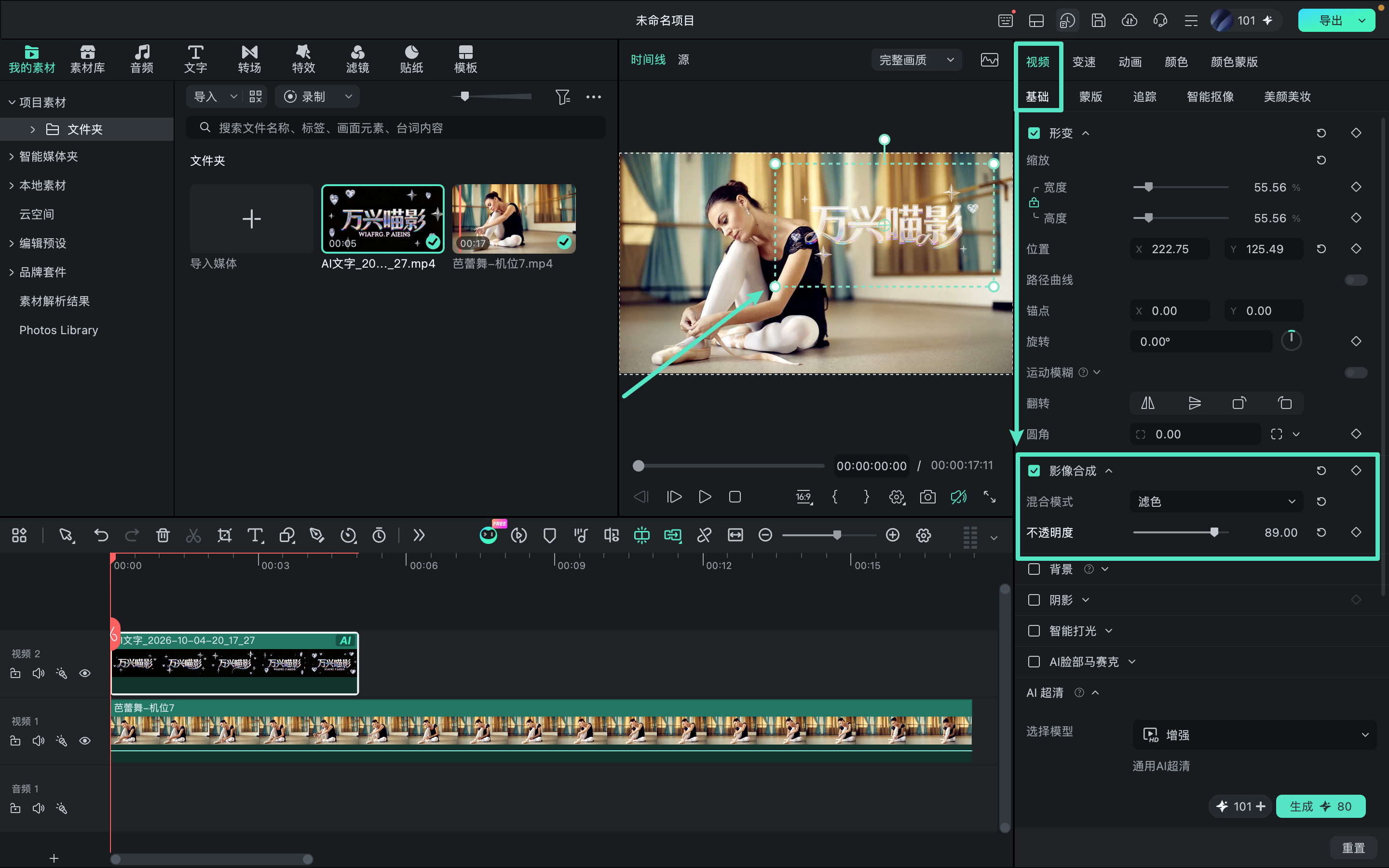The width and height of the screenshot is (1389, 868).
Task: Open the filter icon in media panel
Action: 562,96
